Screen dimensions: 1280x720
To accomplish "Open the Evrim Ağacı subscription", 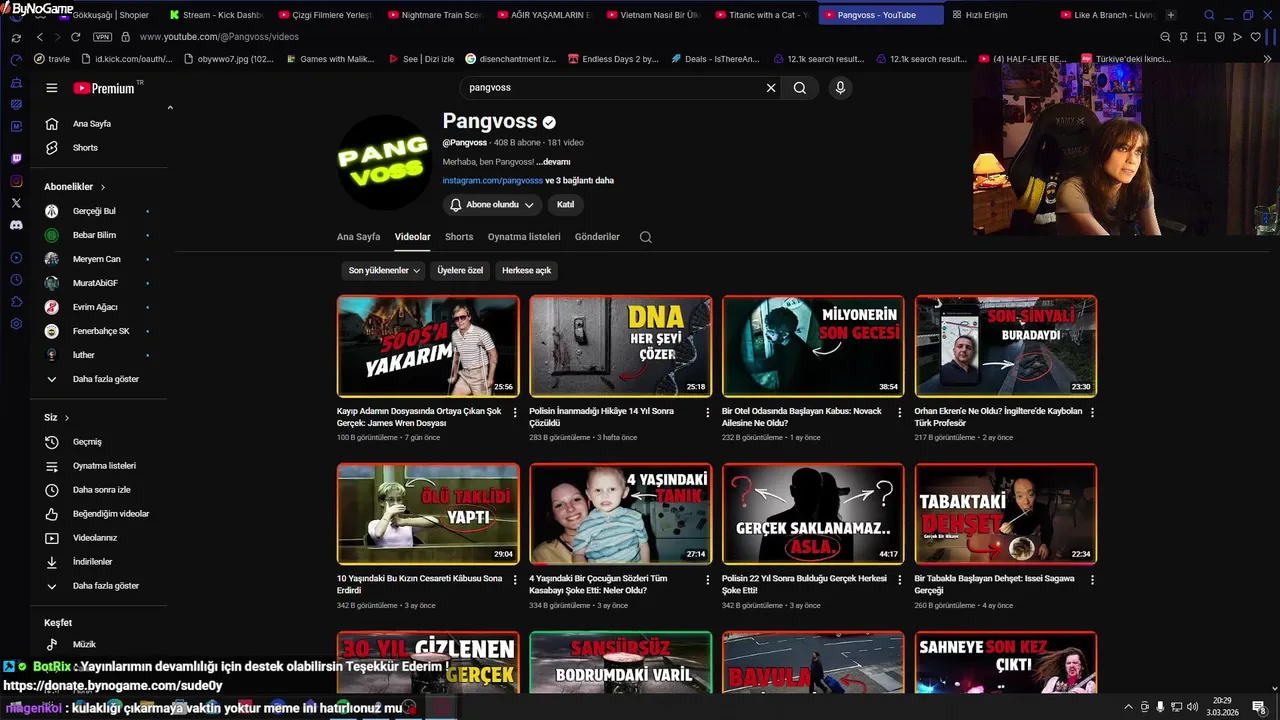I will [x=95, y=307].
